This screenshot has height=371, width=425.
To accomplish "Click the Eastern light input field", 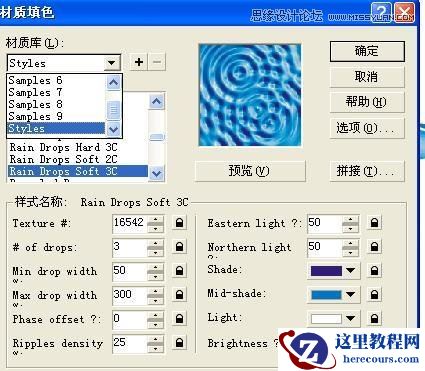I will pyautogui.click(x=325, y=223).
